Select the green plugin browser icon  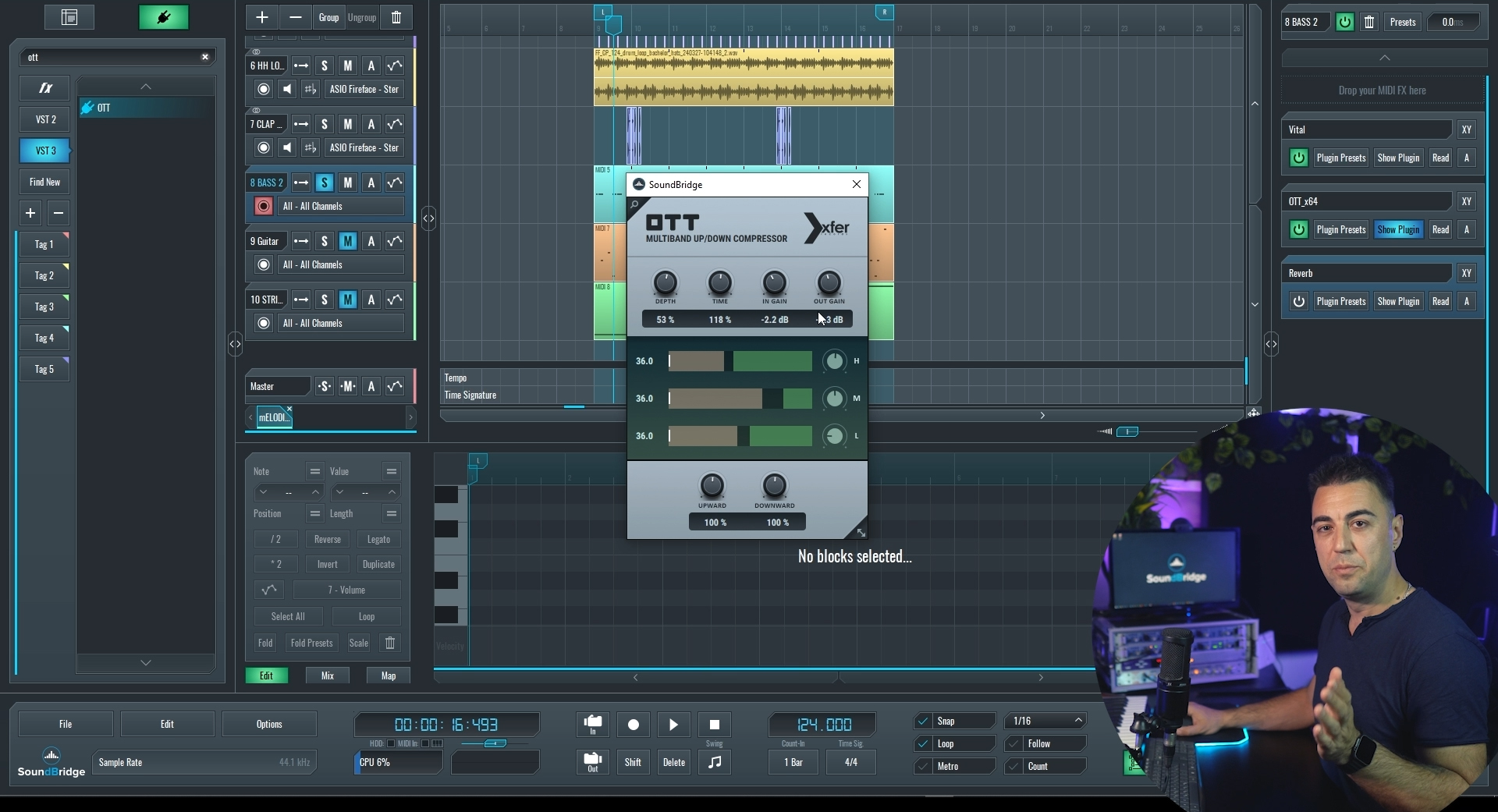point(164,17)
